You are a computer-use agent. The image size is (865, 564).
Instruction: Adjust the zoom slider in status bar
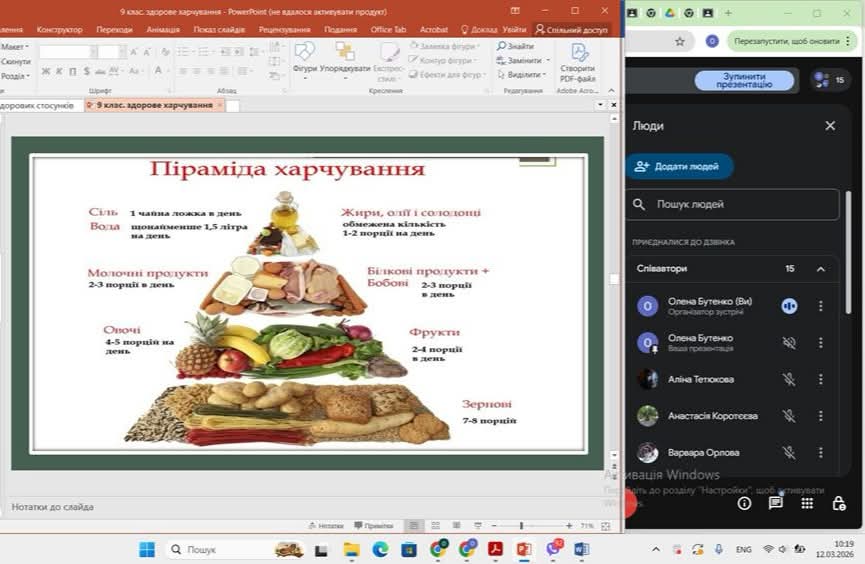tap(521, 526)
